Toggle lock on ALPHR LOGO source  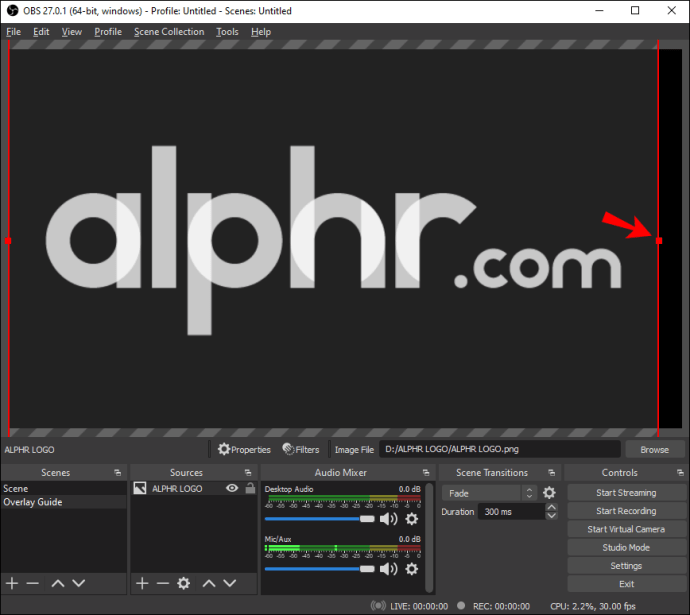pos(250,488)
